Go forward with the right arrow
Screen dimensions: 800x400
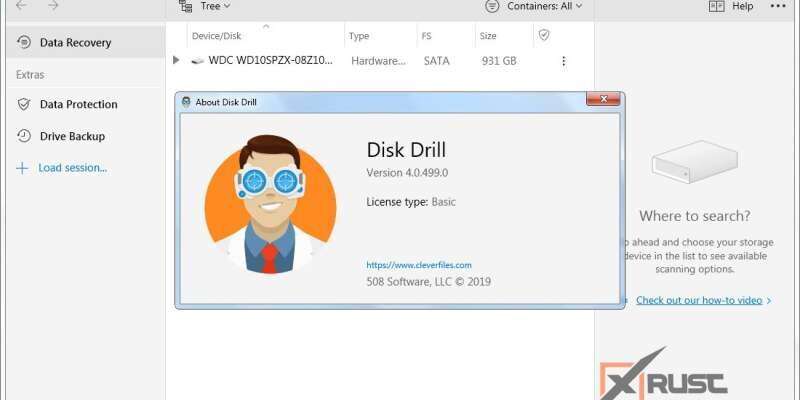coord(53,6)
